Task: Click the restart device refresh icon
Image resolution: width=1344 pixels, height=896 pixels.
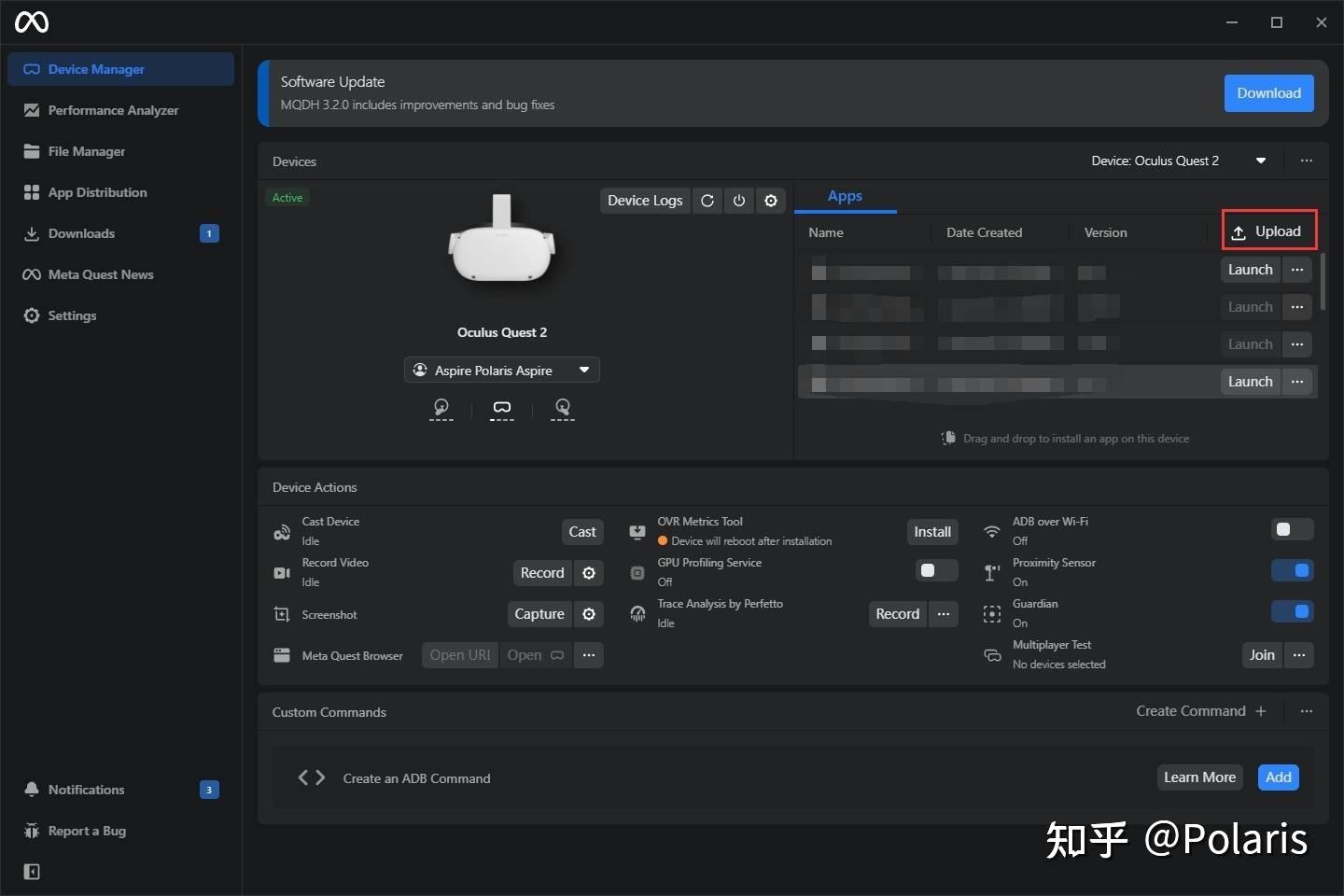Action: coord(708,200)
